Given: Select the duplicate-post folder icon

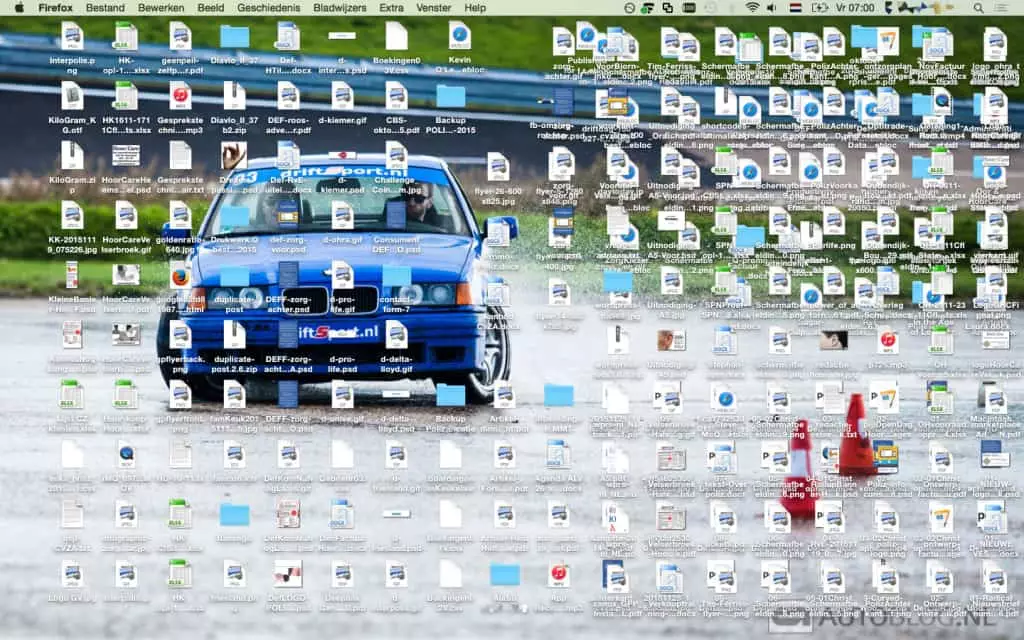Looking at the screenshot, I should (234, 276).
